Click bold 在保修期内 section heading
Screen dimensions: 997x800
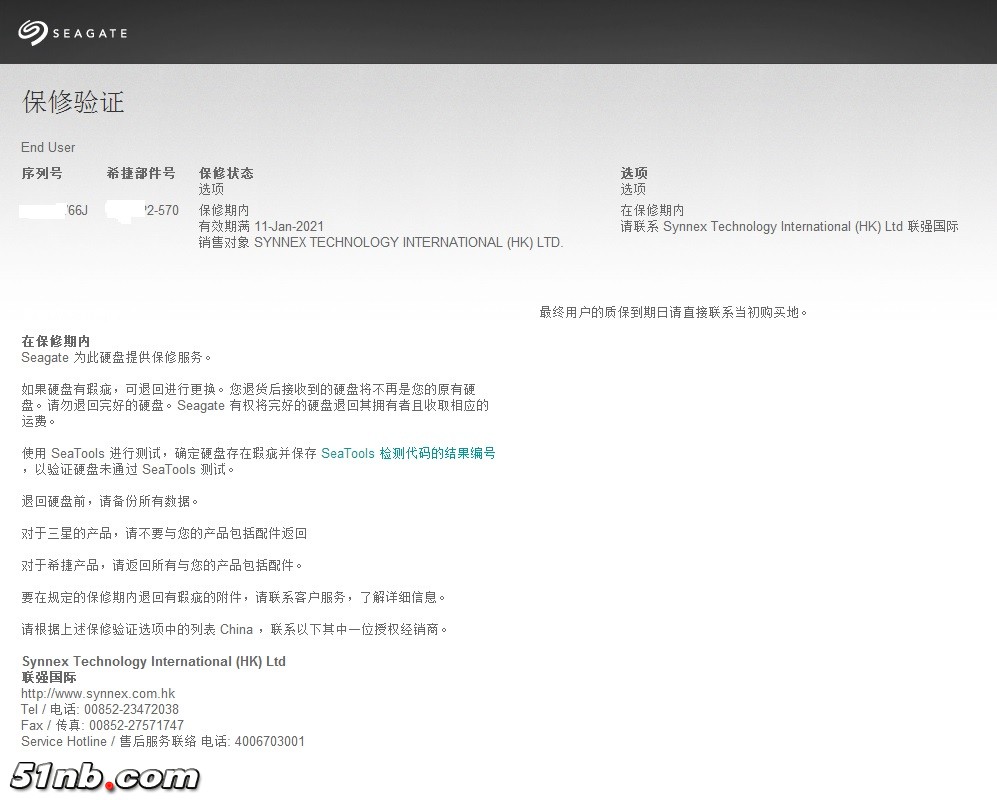pyautogui.click(x=56, y=341)
